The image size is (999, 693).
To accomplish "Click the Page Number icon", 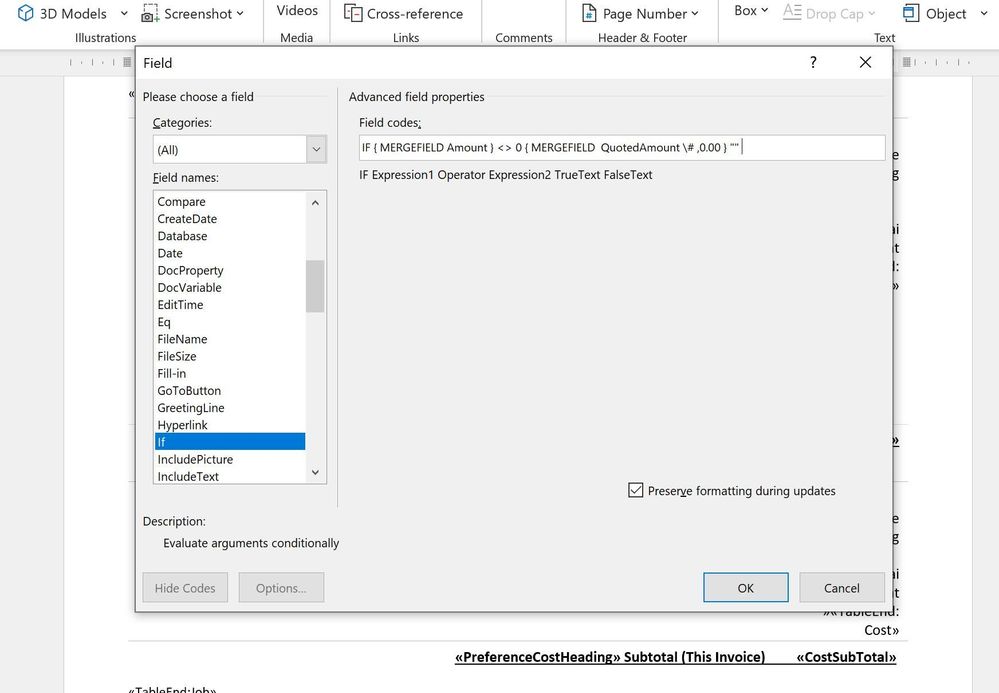I will (x=589, y=13).
